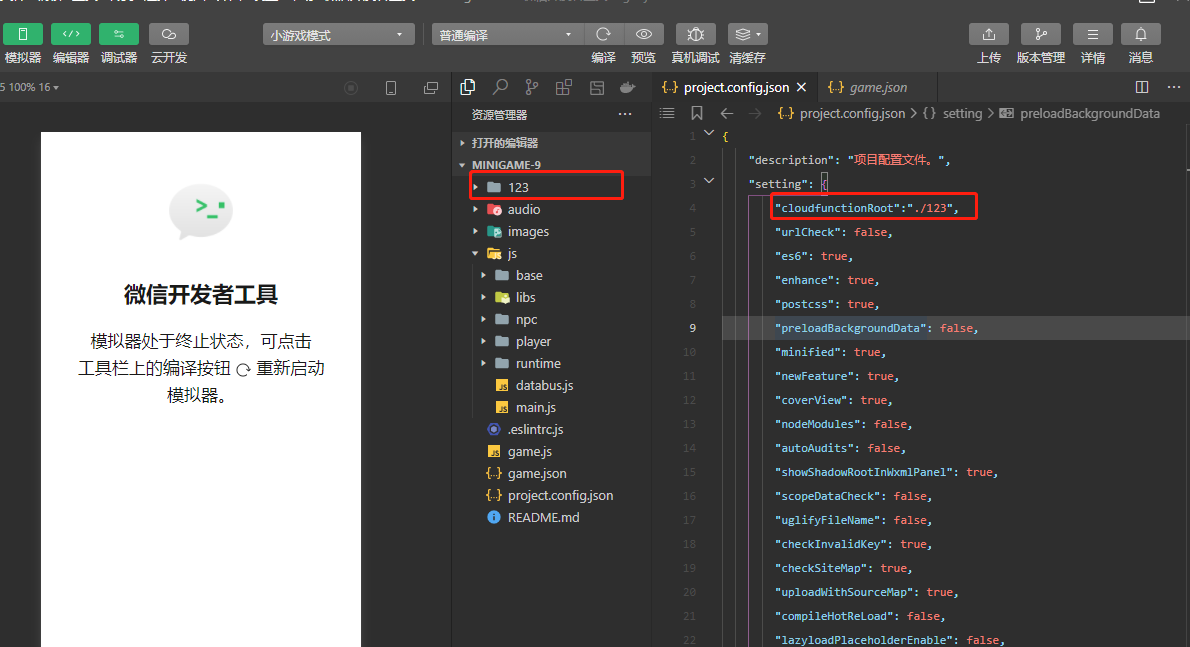This screenshot has width=1190, height=647.
Task: Click the minified true line in the editor
Action: (830, 352)
